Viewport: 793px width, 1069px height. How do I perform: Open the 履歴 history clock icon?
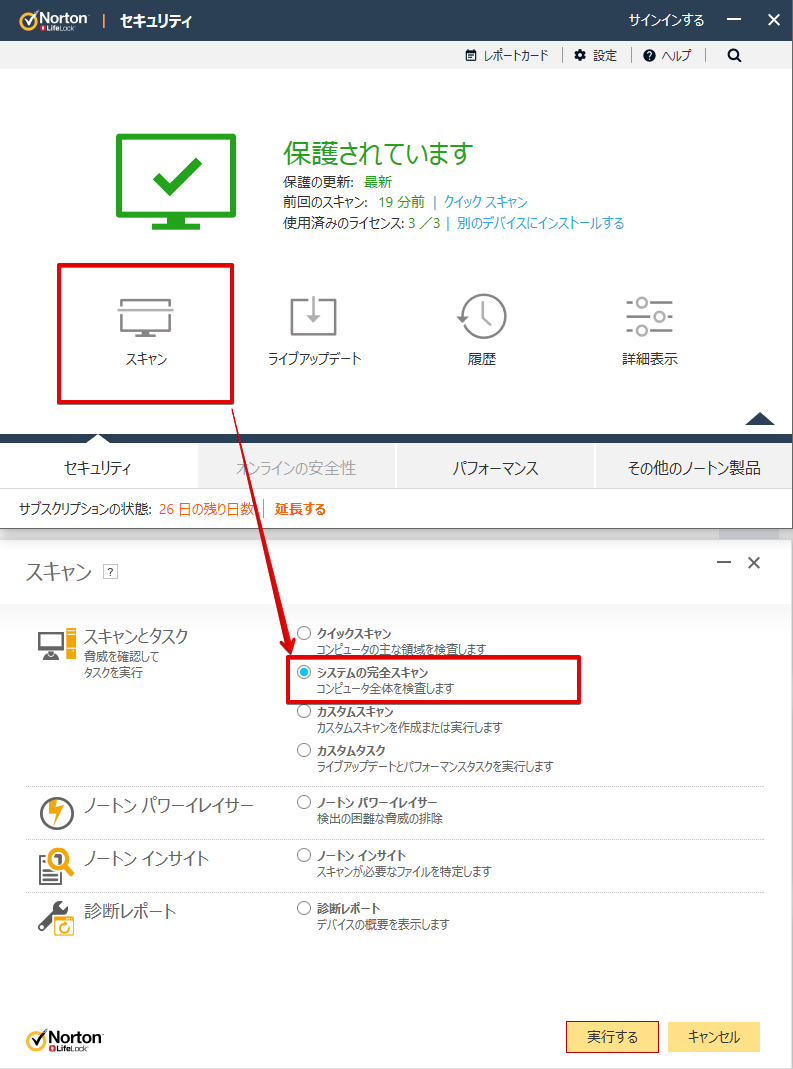[481, 316]
